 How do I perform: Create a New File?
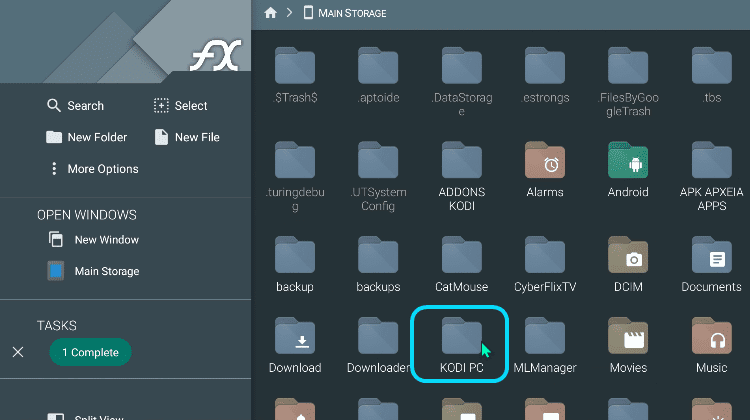(187, 137)
